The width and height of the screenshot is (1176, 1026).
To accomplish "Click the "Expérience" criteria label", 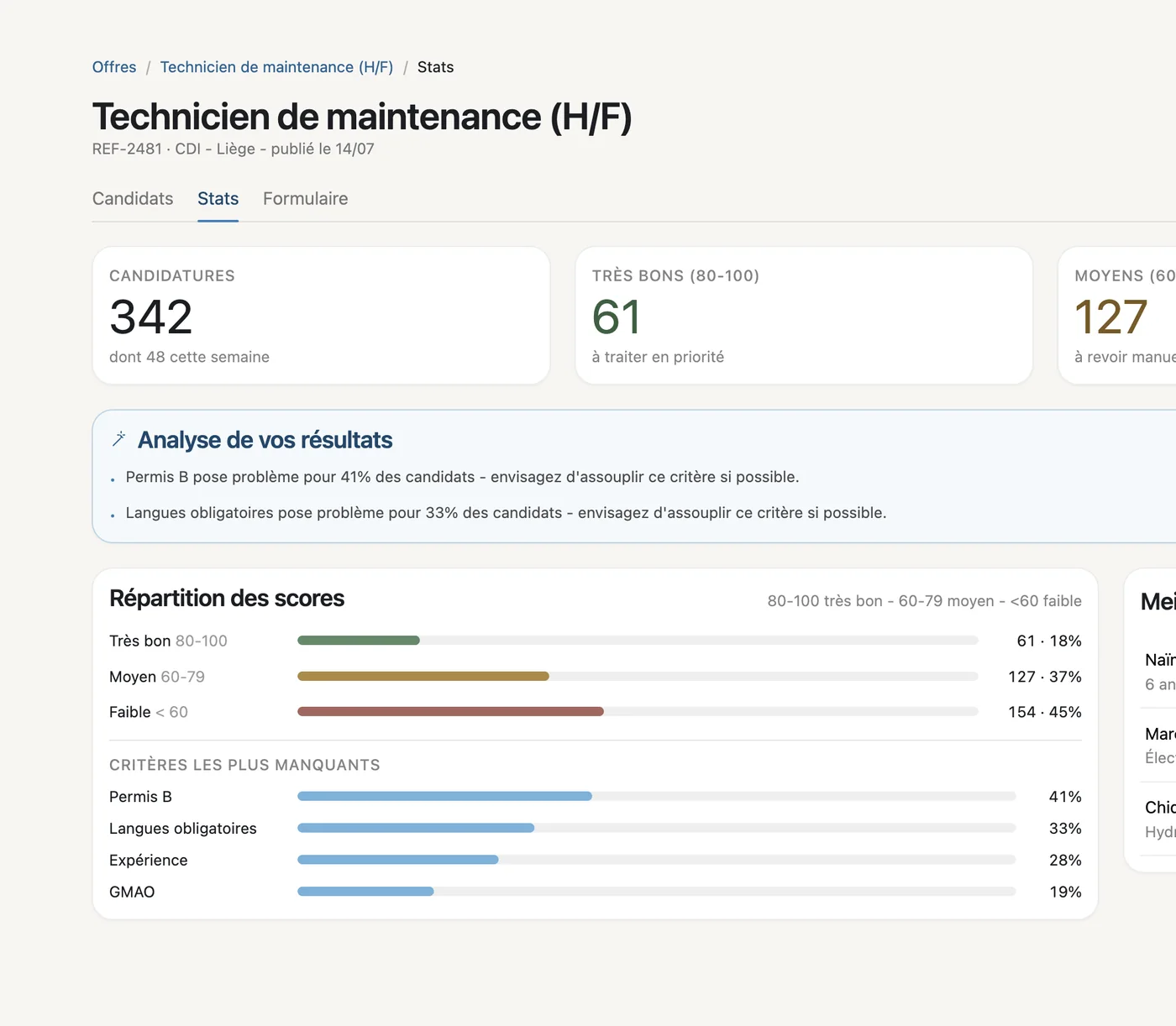I will (149, 861).
